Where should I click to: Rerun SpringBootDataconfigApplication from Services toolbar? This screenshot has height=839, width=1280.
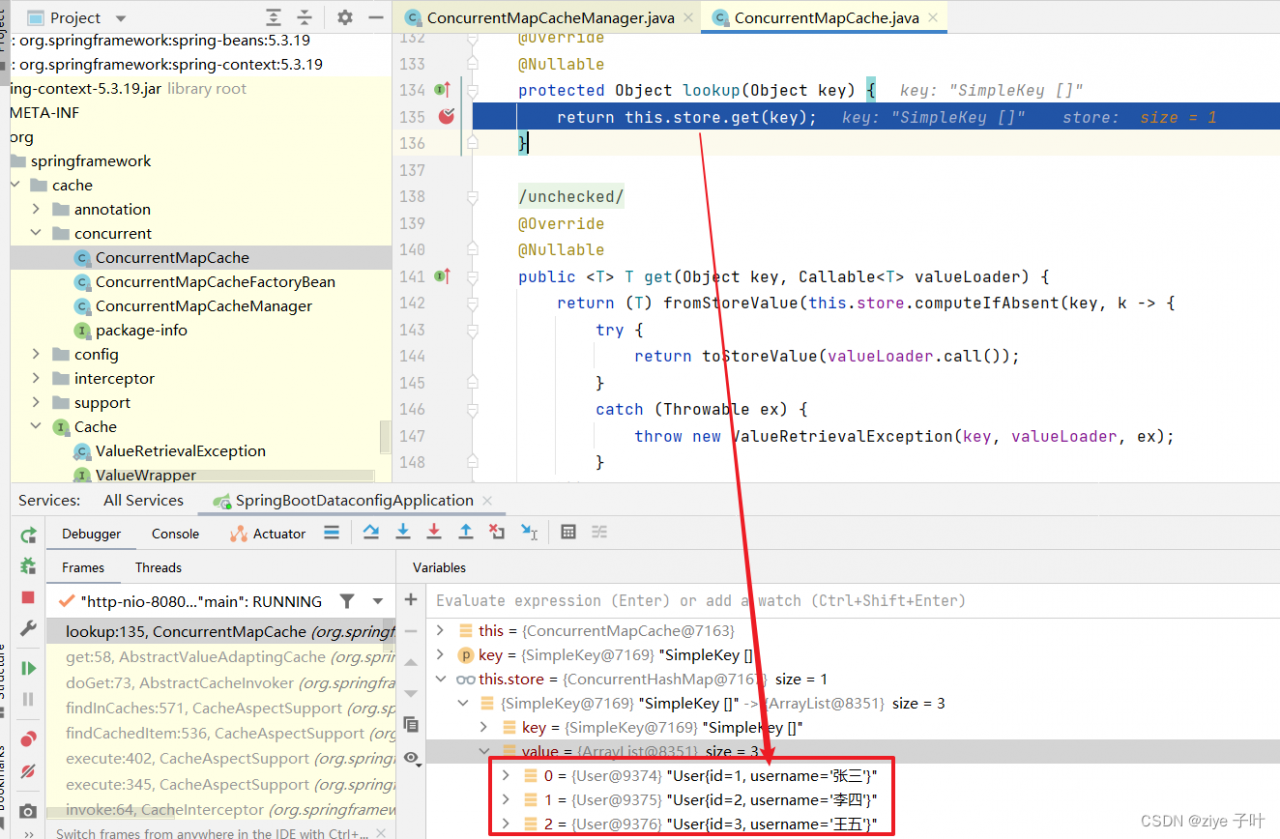click(28, 535)
